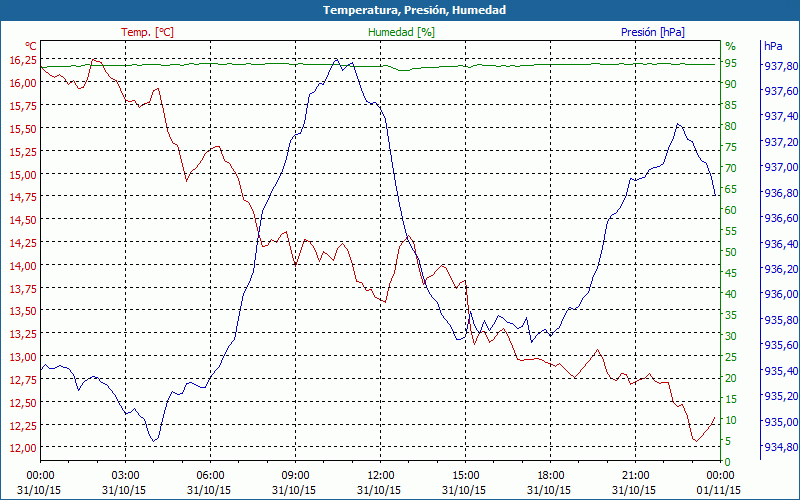The width and height of the screenshot is (800, 500).
Task: Select the blue "Presión [hPa]" legend label
Action: [653, 32]
